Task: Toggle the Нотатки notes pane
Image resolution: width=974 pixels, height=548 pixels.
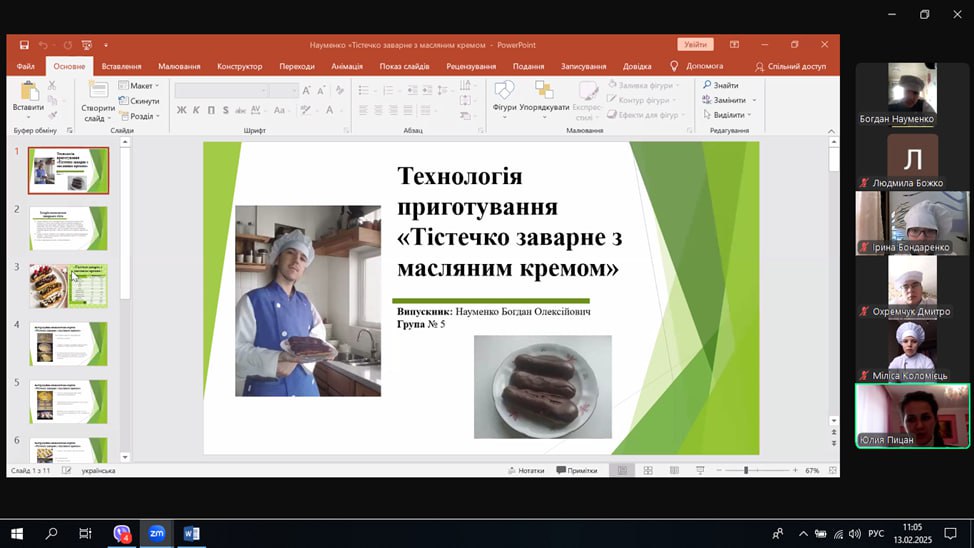Action: click(x=525, y=470)
